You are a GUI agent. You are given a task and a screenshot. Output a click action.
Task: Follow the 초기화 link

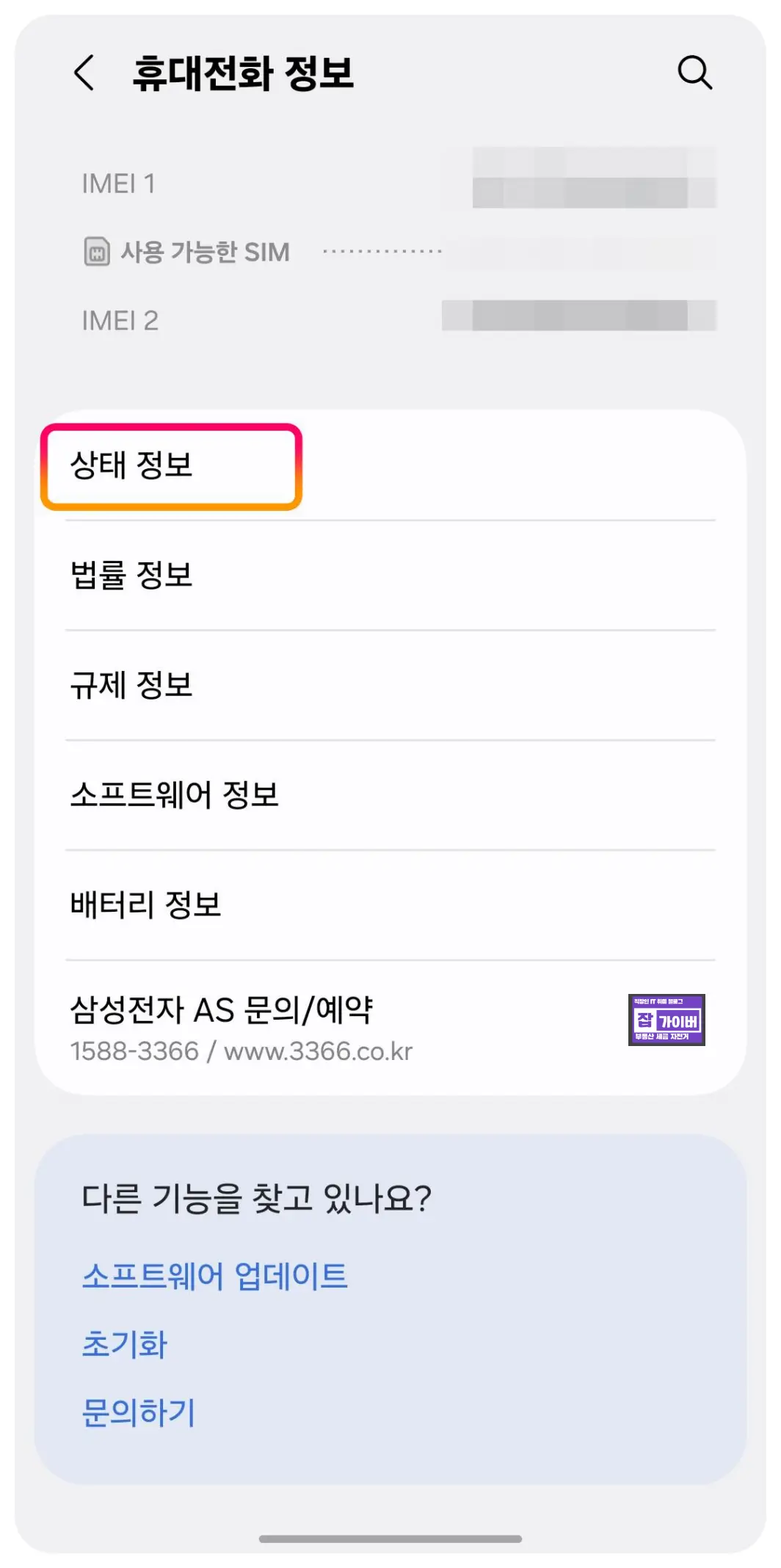pyautogui.click(x=125, y=1344)
